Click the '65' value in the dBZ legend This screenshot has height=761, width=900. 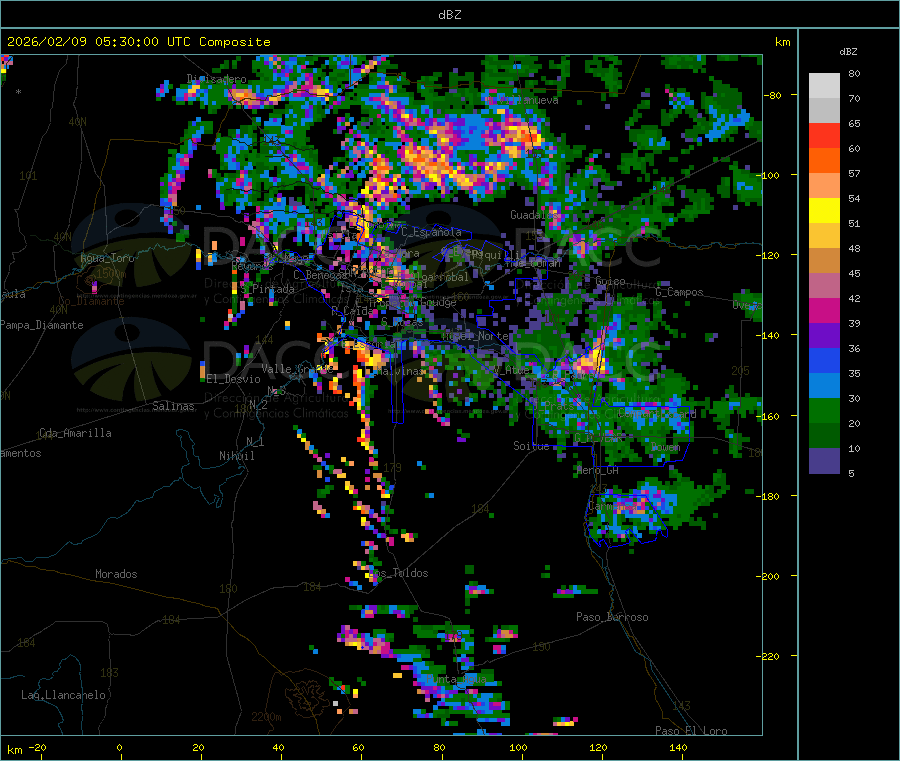(x=854, y=123)
